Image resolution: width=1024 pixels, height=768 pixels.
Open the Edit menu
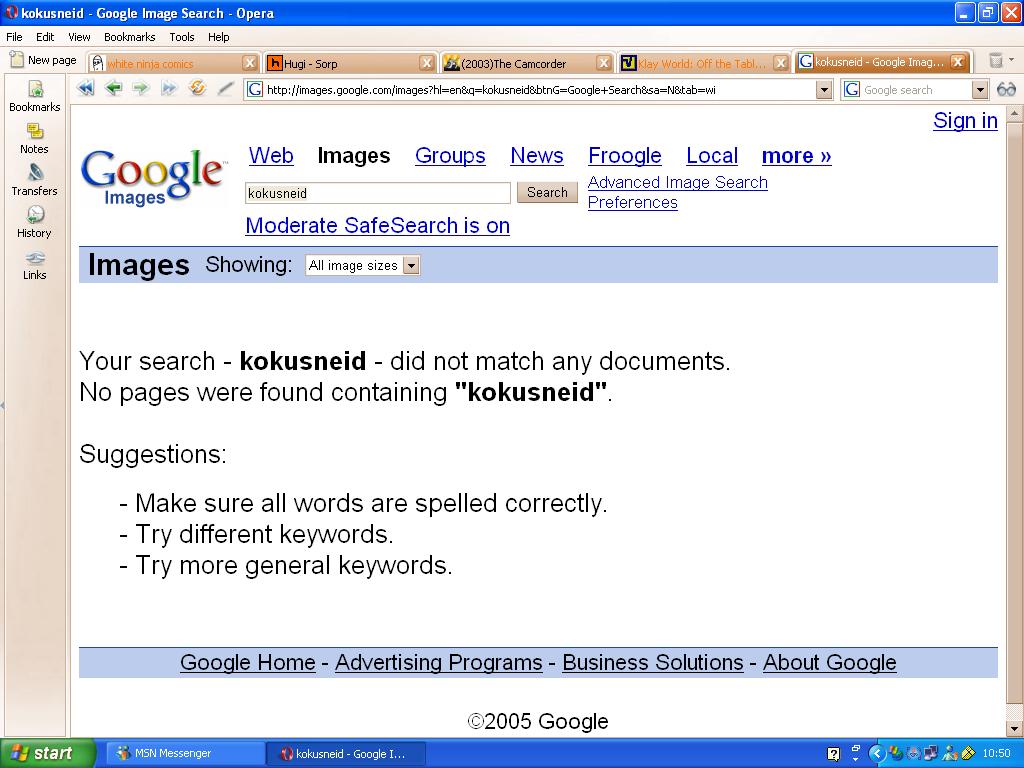(x=45, y=37)
